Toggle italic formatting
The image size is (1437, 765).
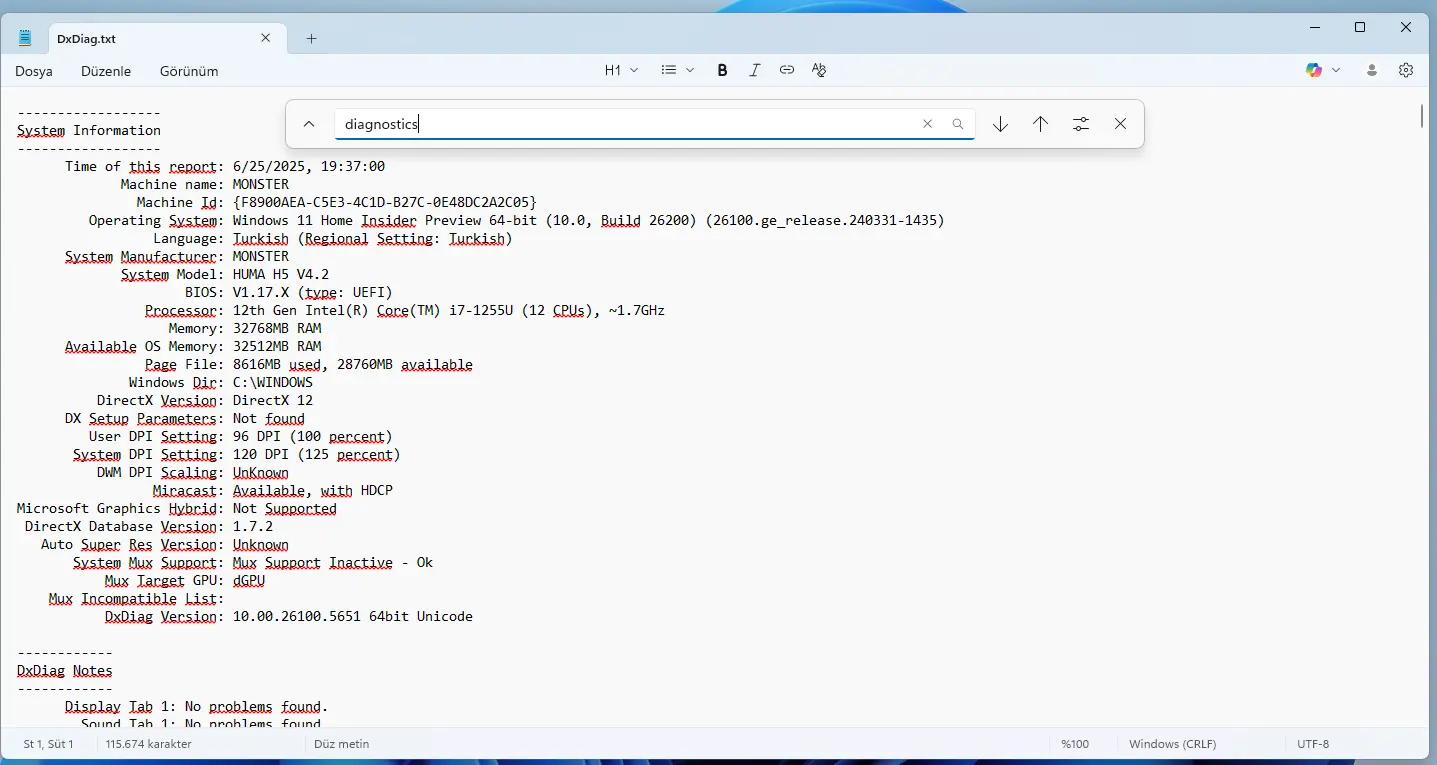(755, 70)
